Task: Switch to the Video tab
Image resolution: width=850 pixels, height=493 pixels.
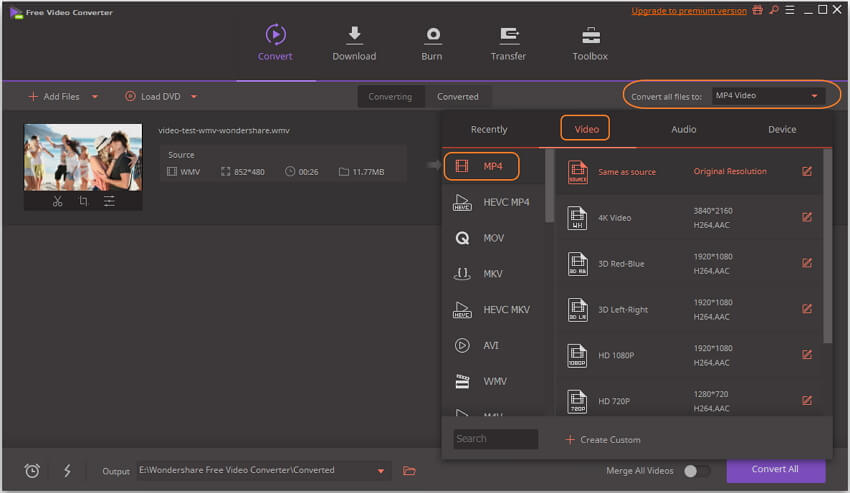Action: click(586, 129)
